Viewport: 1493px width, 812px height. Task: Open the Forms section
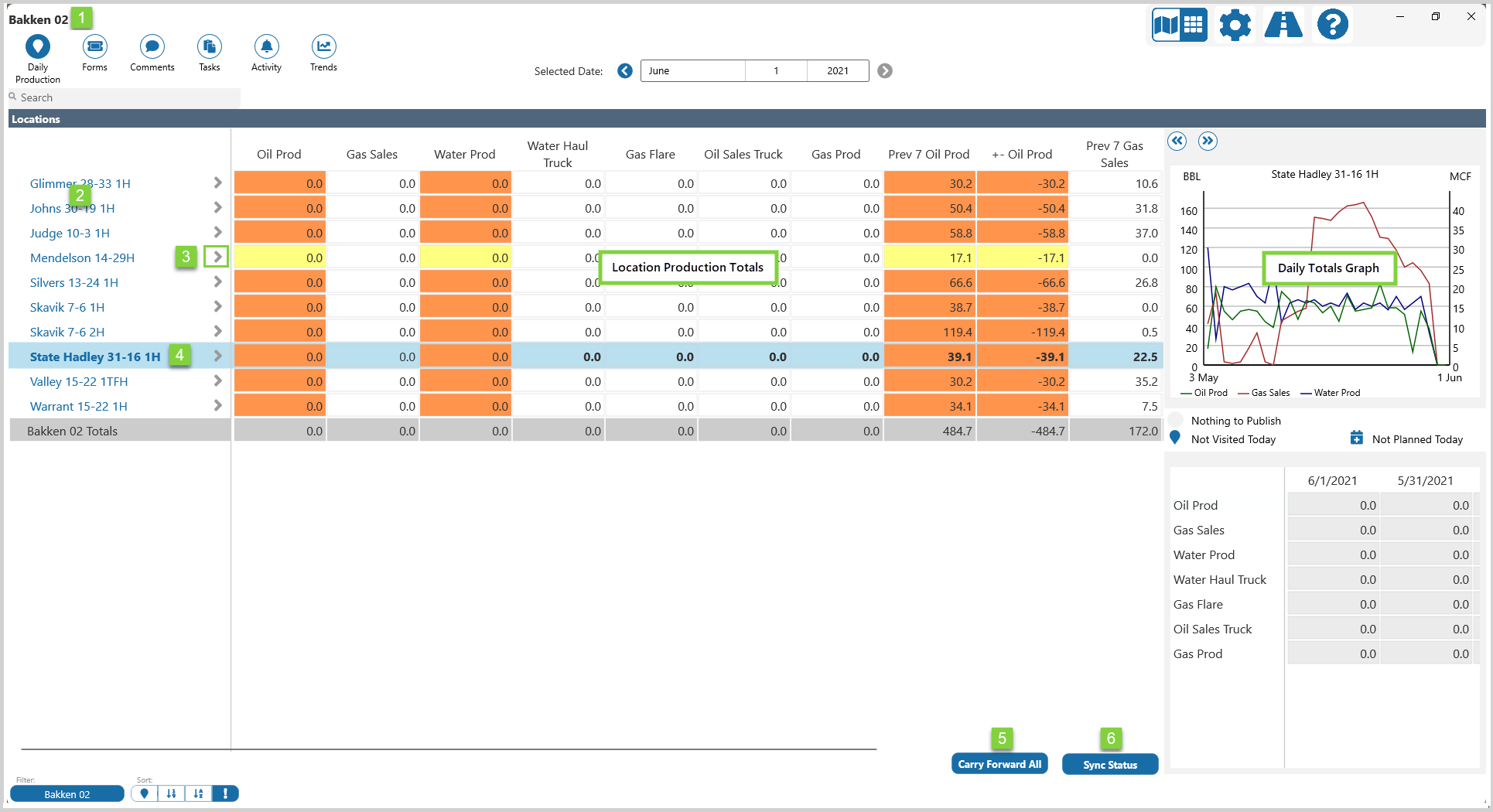coord(94,47)
